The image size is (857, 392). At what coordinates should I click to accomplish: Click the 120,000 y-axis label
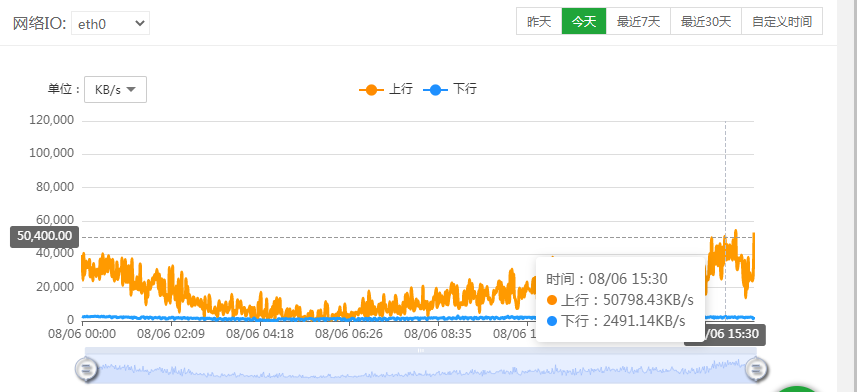51,121
